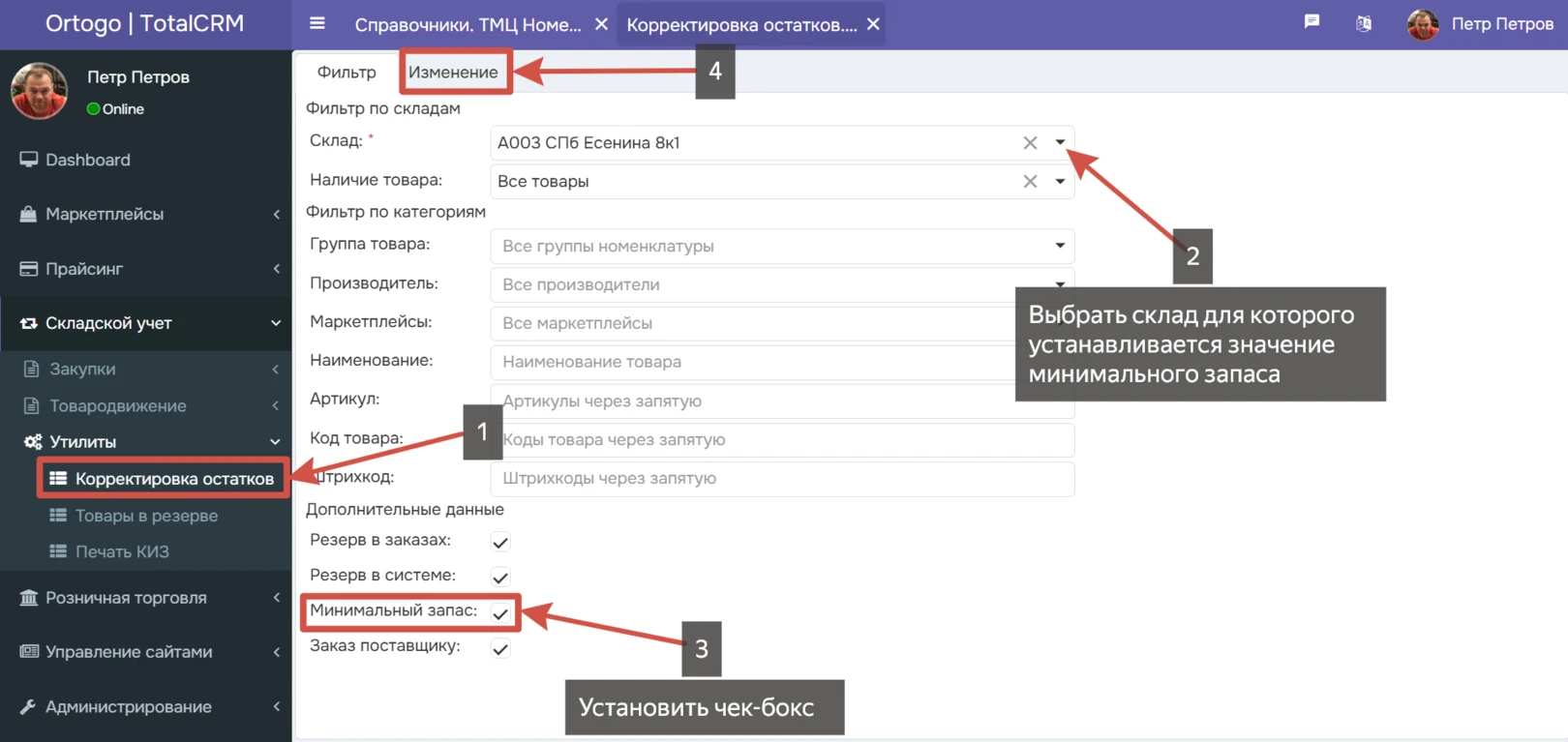Switch to the Фильтр tab
The width and height of the screenshot is (1568, 742).
(x=347, y=72)
